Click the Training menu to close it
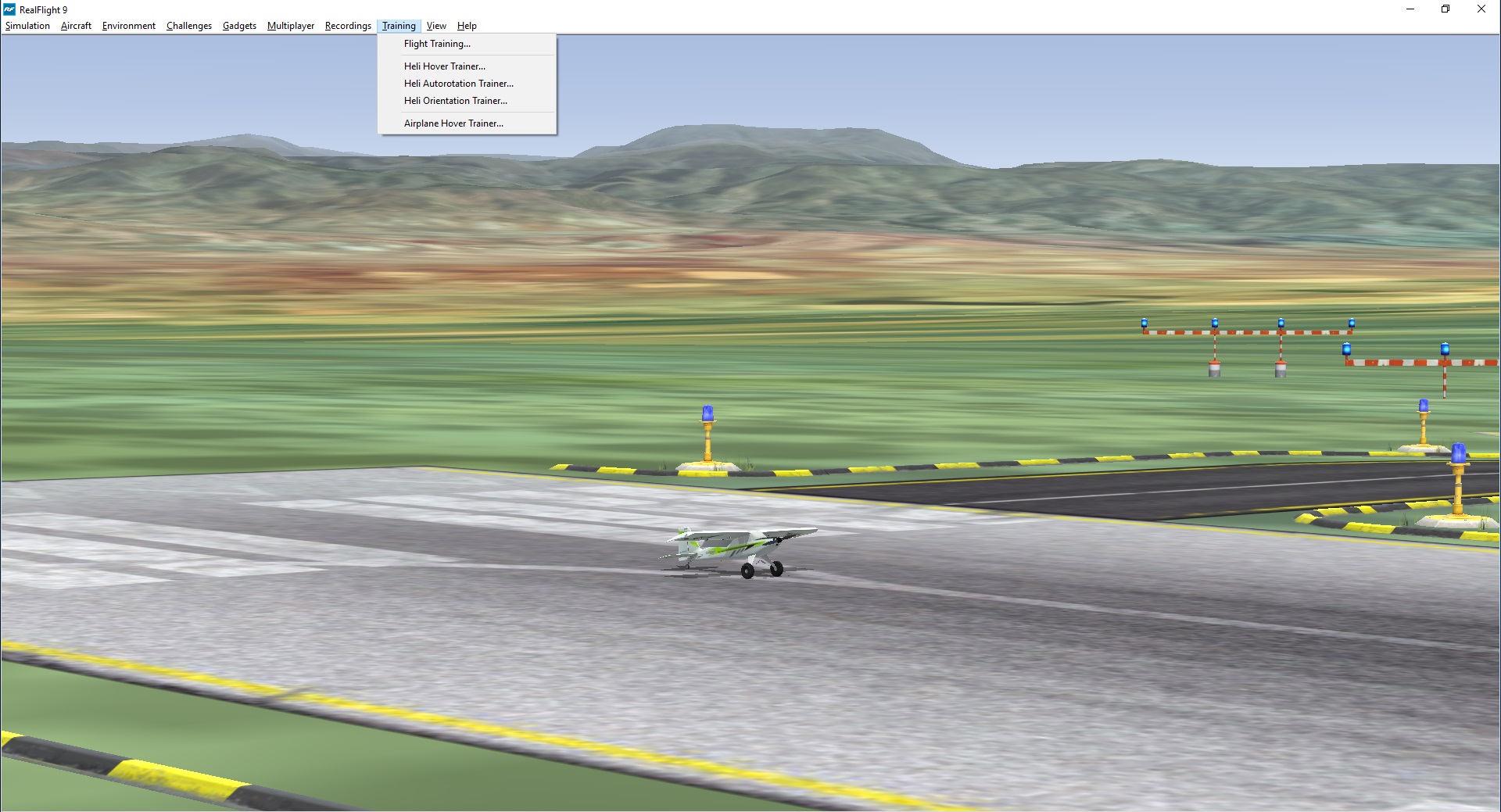The height and width of the screenshot is (812, 1501). pyautogui.click(x=399, y=25)
